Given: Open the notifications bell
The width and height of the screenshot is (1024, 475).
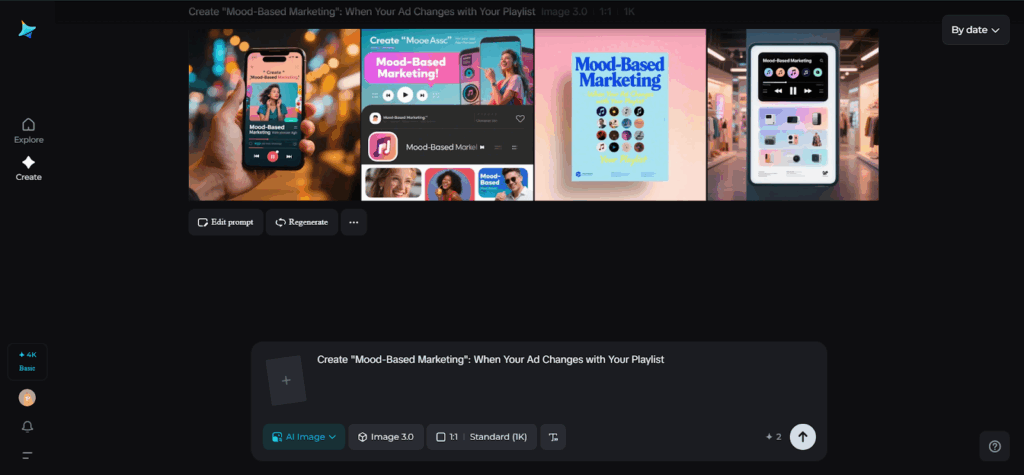Looking at the screenshot, I should tap(27, 427).
